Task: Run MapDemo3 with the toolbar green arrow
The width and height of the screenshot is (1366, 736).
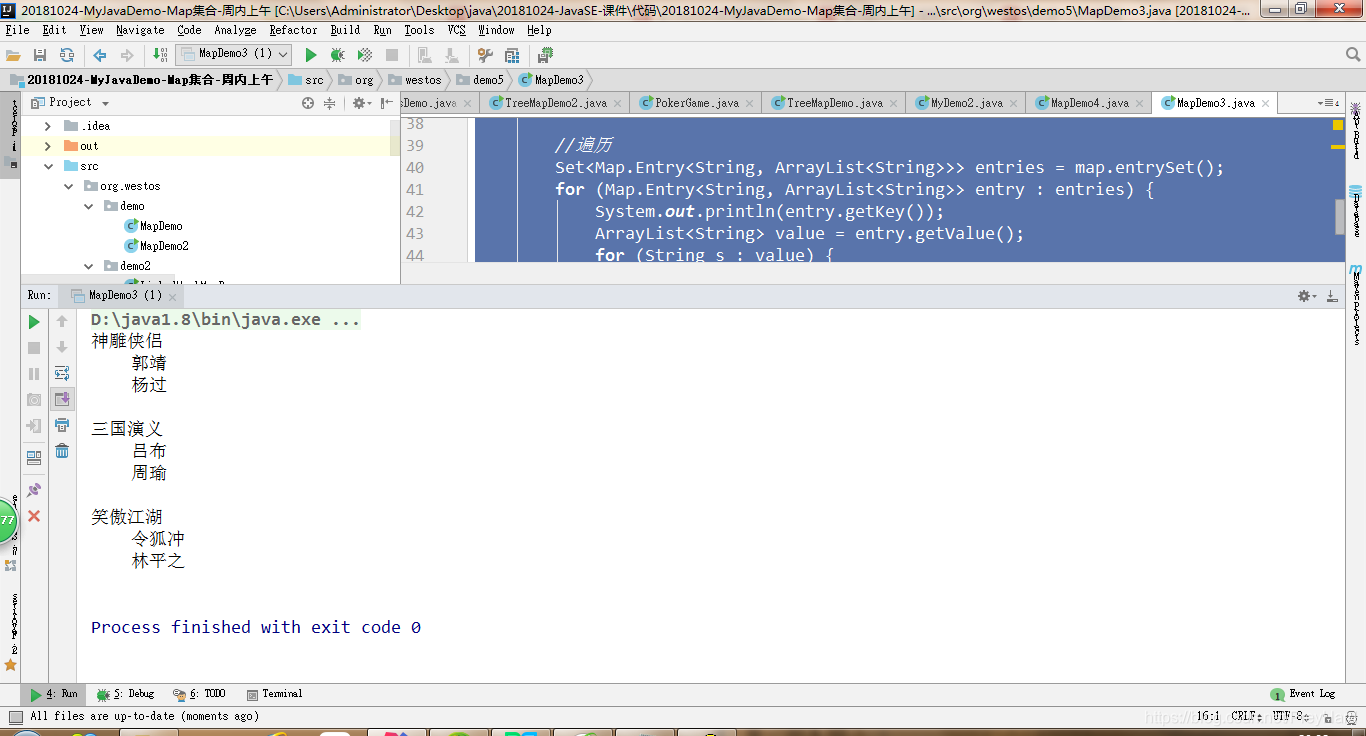Action: click(x=311, y=55)
